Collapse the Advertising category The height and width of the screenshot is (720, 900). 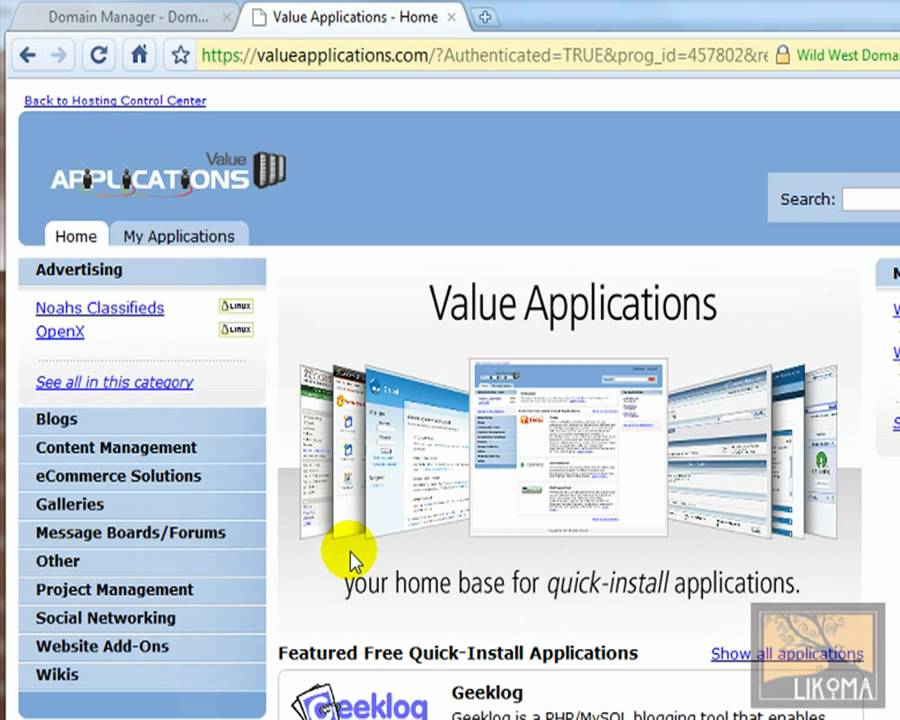142,270
